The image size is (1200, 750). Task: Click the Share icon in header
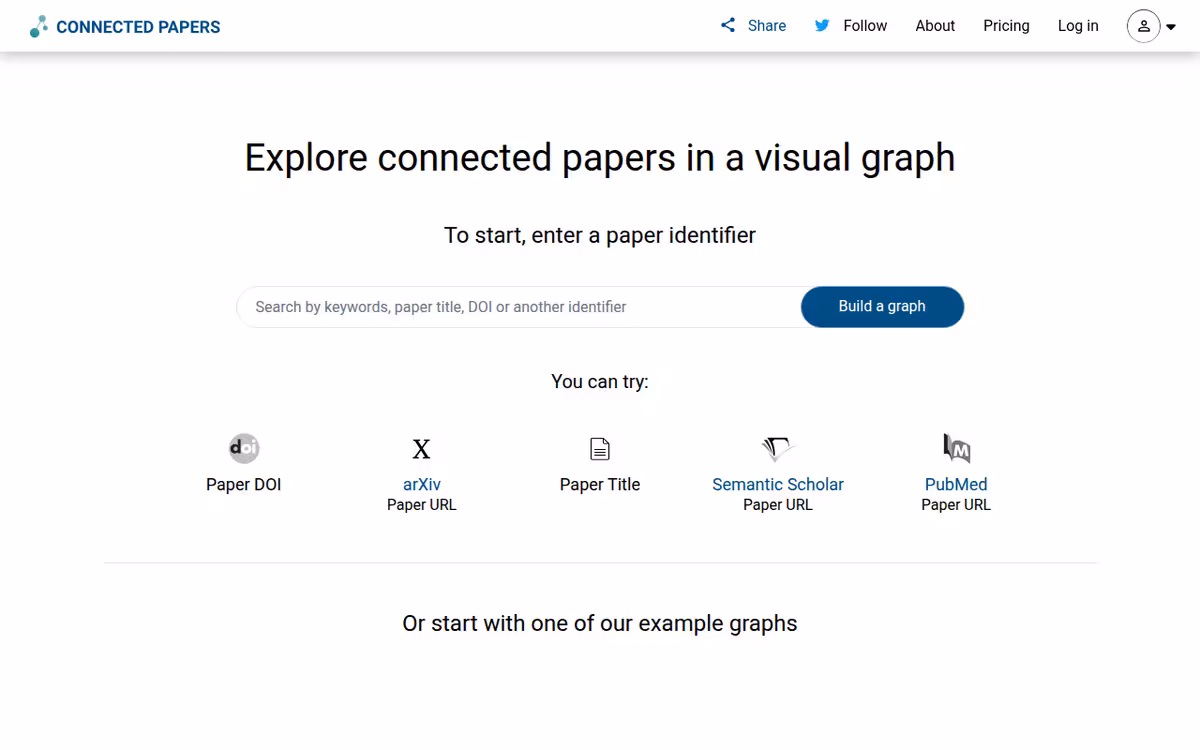[x=728, y=26]
